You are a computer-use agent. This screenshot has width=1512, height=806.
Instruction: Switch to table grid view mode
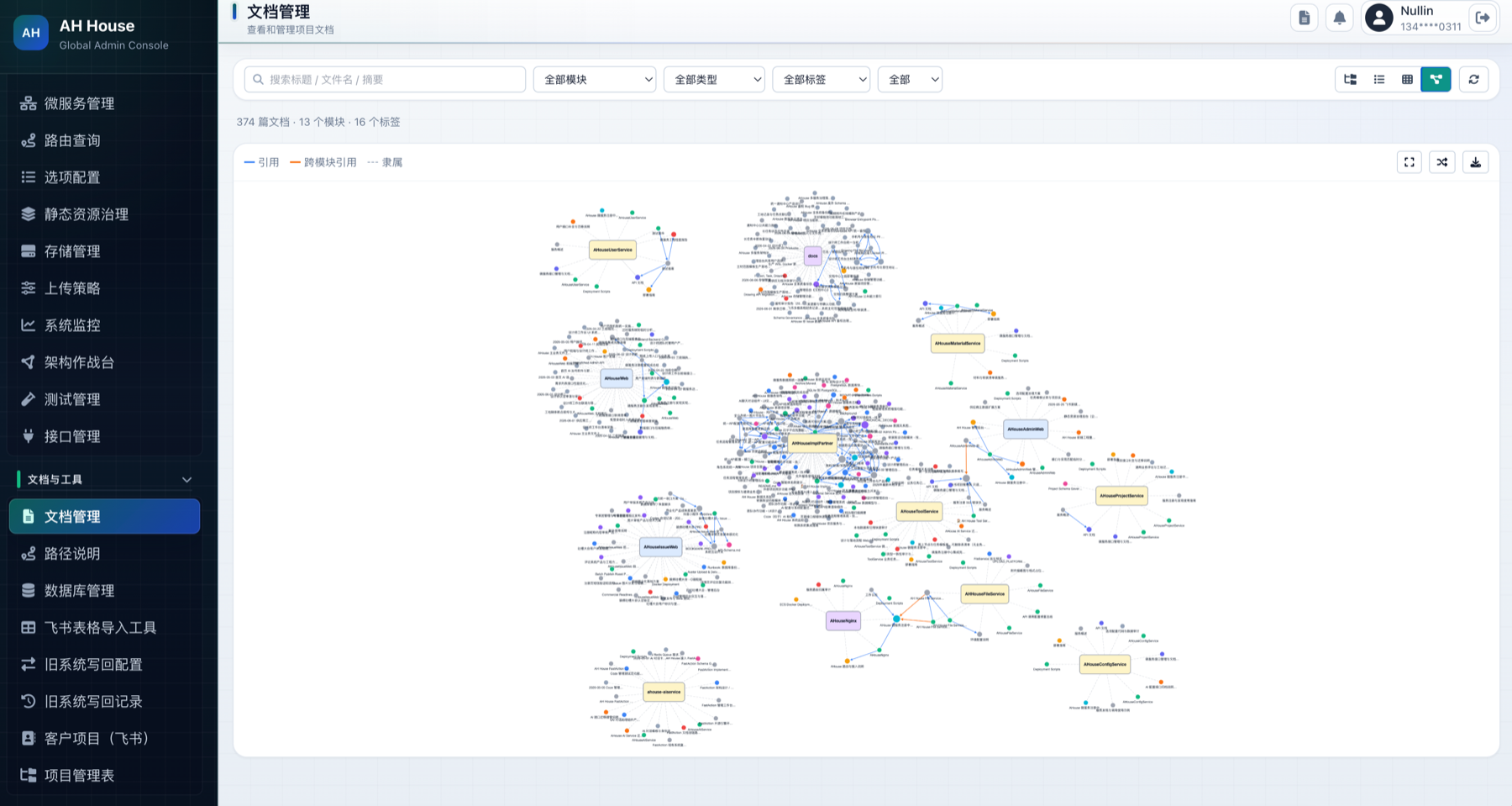pyautogui.click(x=1407, y=80)
